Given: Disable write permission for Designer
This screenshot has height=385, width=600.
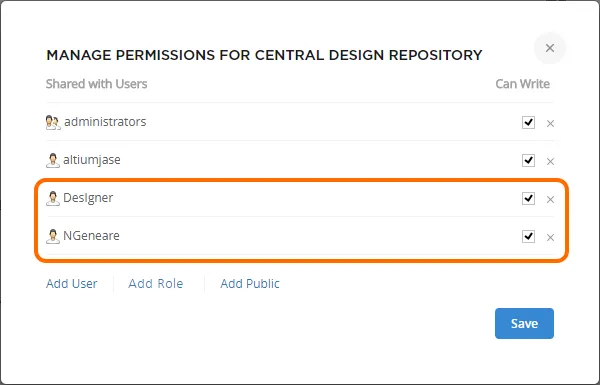Looking at the screenshot, I should (528, 198).
